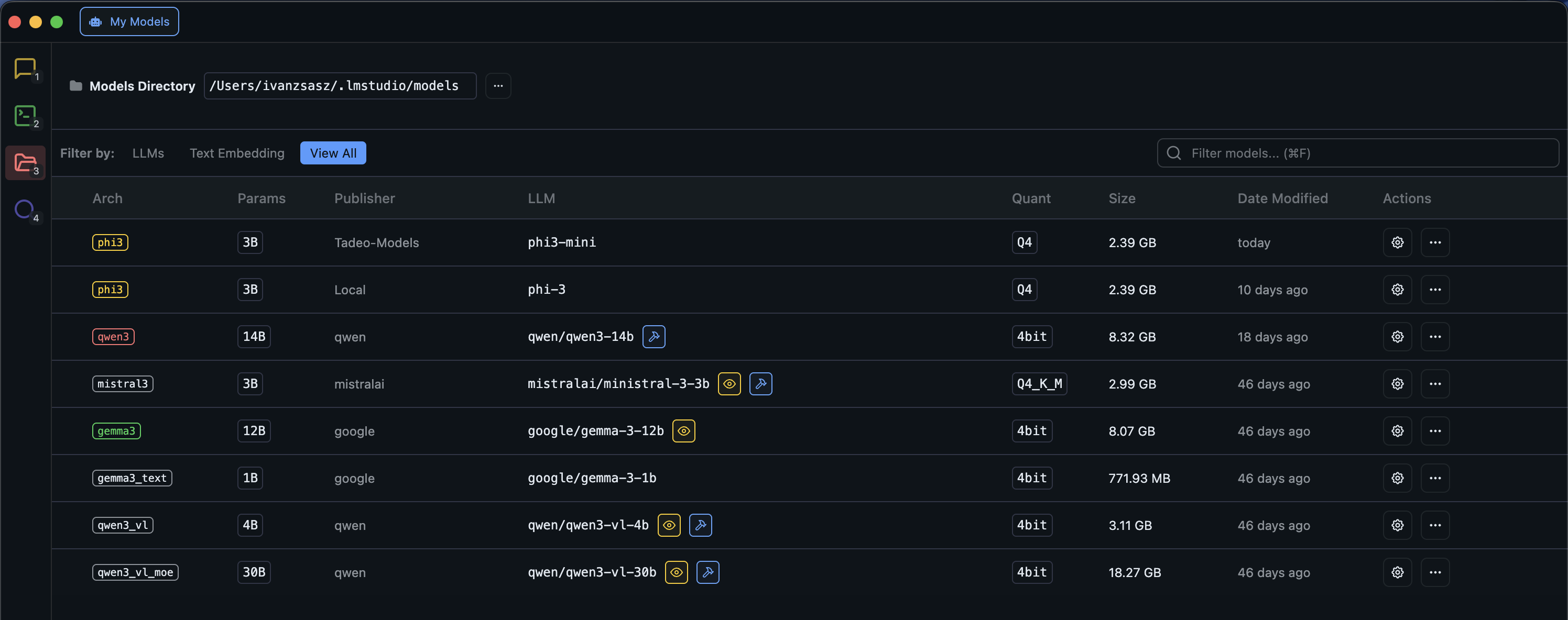Click the models directory path field
This screenshot has width=1568, height=620.
(x=340, y=86)
